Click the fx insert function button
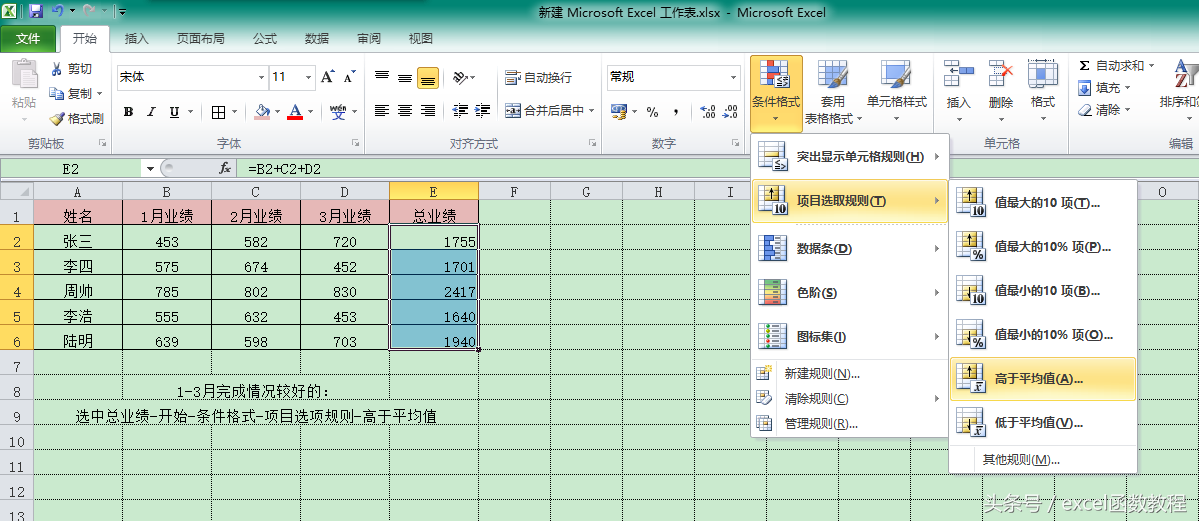This screenshot has width=1199, height=521. (x=225, y=168)
